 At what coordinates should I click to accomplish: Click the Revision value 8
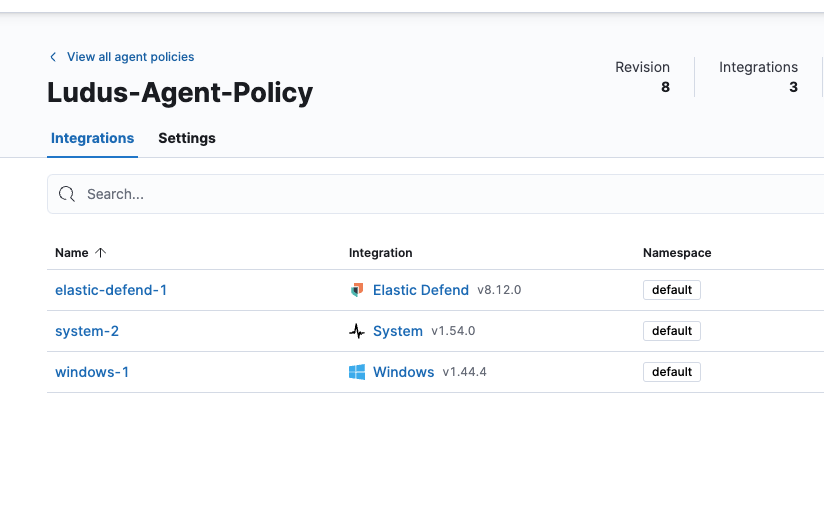[665, 87]
